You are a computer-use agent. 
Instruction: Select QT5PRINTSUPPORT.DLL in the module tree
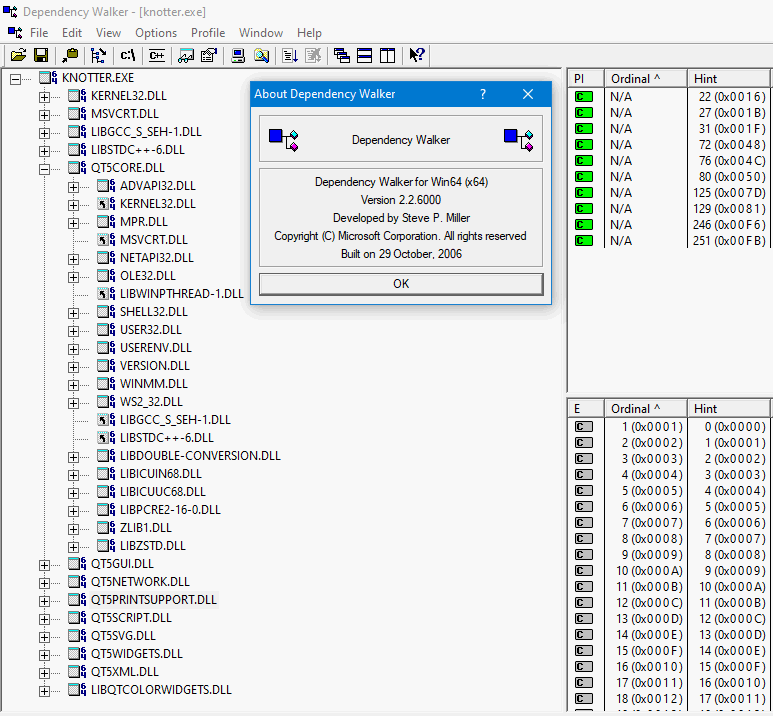coord(154,600)
